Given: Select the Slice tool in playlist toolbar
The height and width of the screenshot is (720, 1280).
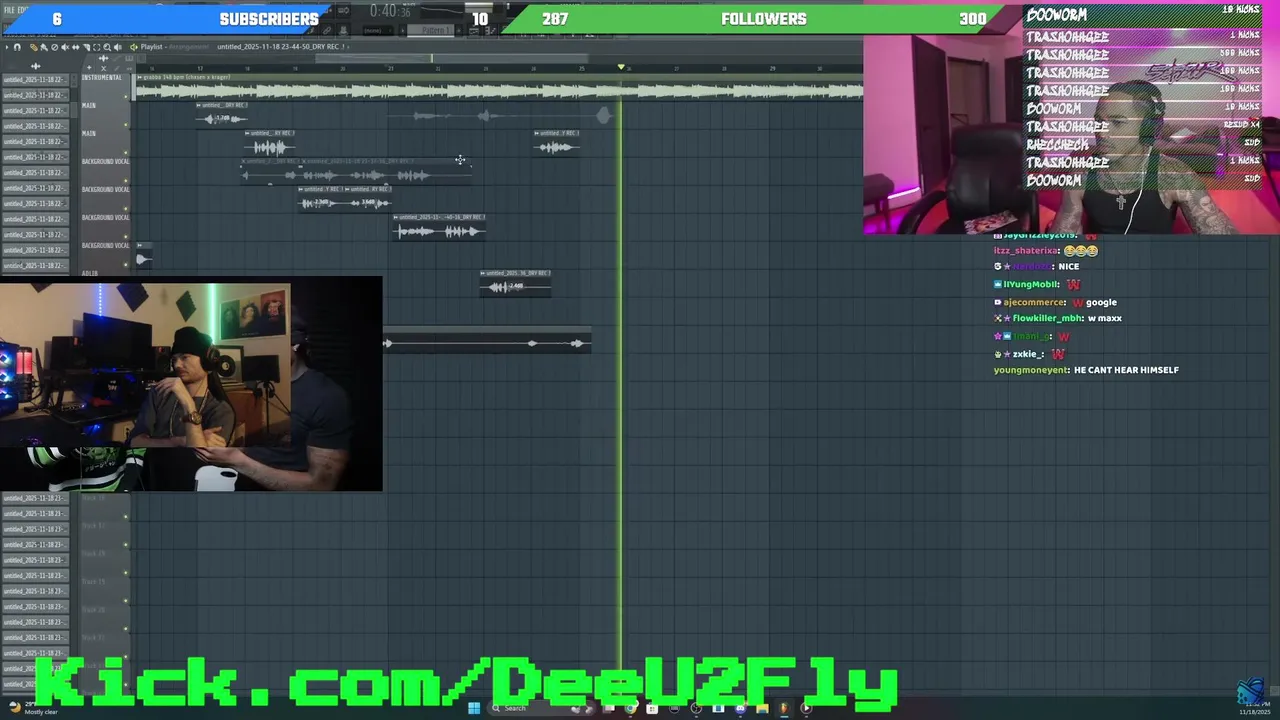Looking at the screenshot, I should click(87, 47).
